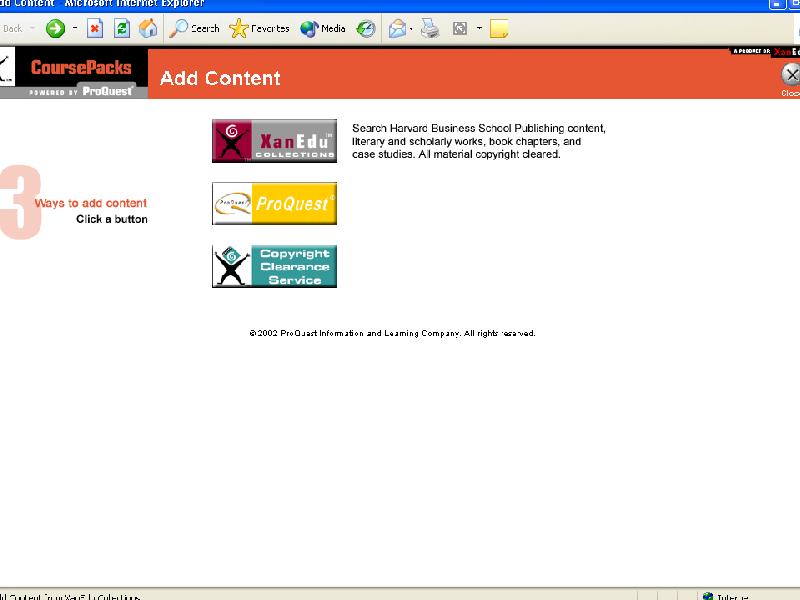Screen dimensions: 800x600
Task: Click 'Ways to add content' text
Action: tap(91, 203)
